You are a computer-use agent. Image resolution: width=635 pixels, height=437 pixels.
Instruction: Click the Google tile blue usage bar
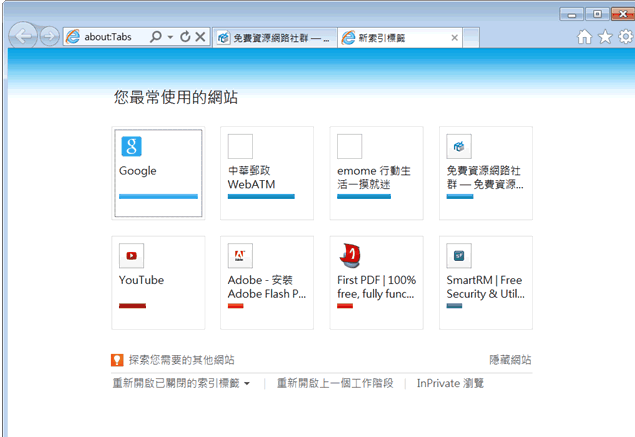pyautogui.click(x=158, y=196)
